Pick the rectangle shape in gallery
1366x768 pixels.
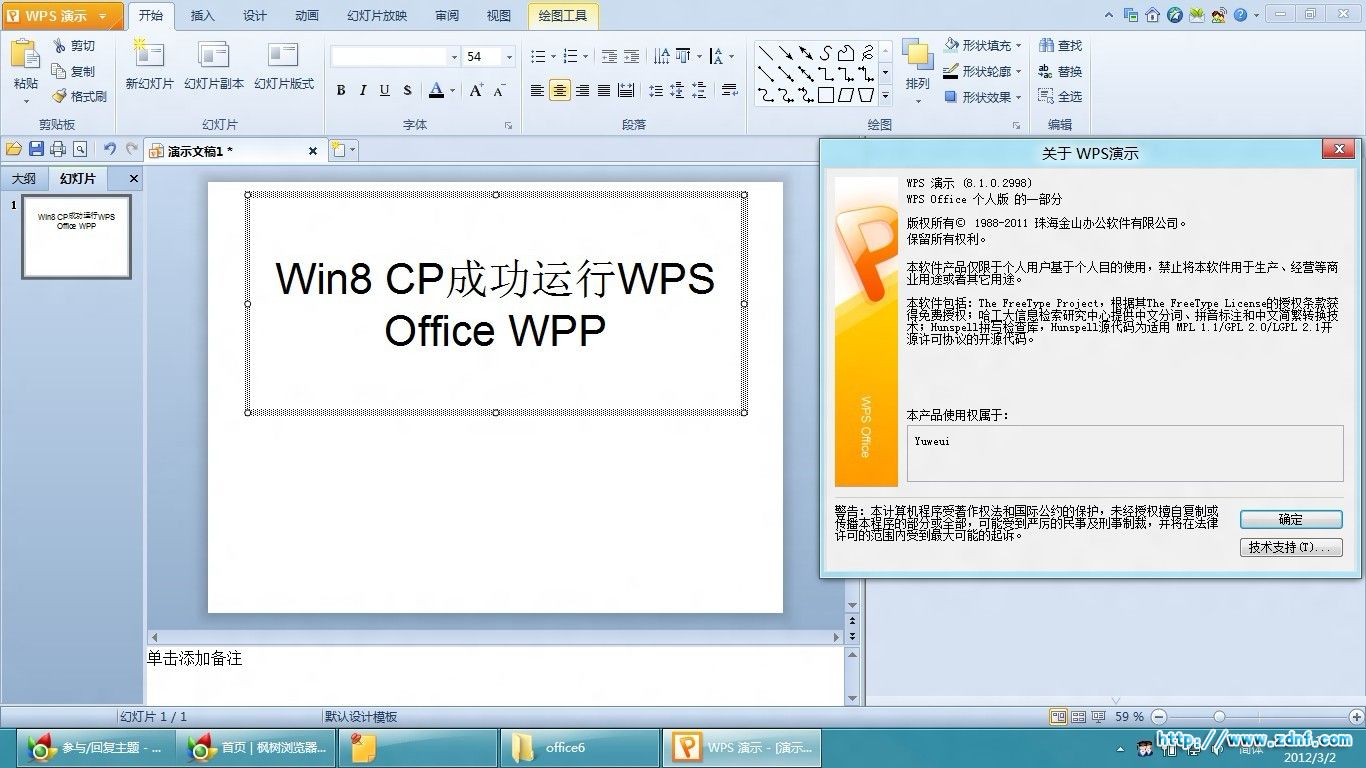coord(826,96)
